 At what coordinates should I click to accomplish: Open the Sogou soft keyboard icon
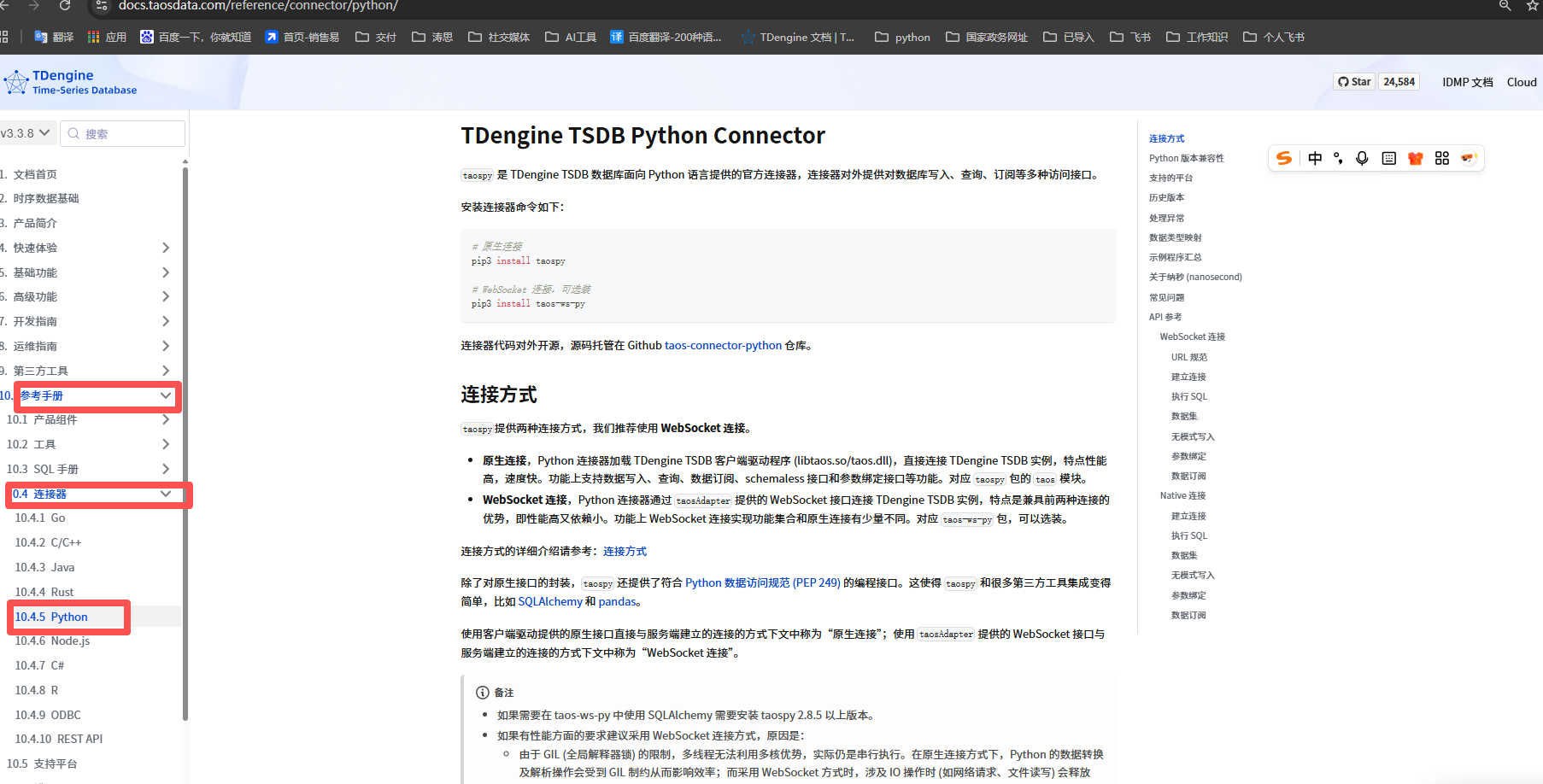coord(1388,158)
